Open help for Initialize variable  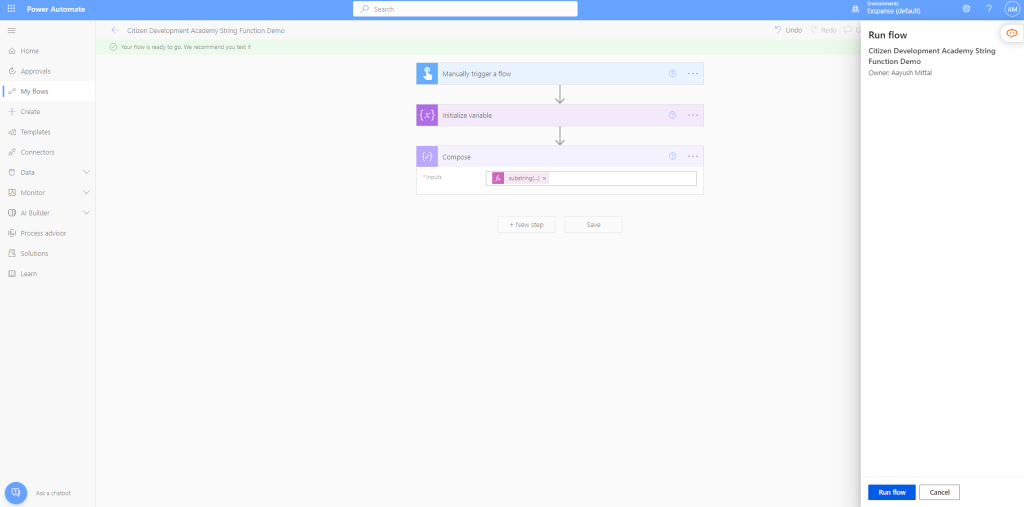(x=672, y=115)
